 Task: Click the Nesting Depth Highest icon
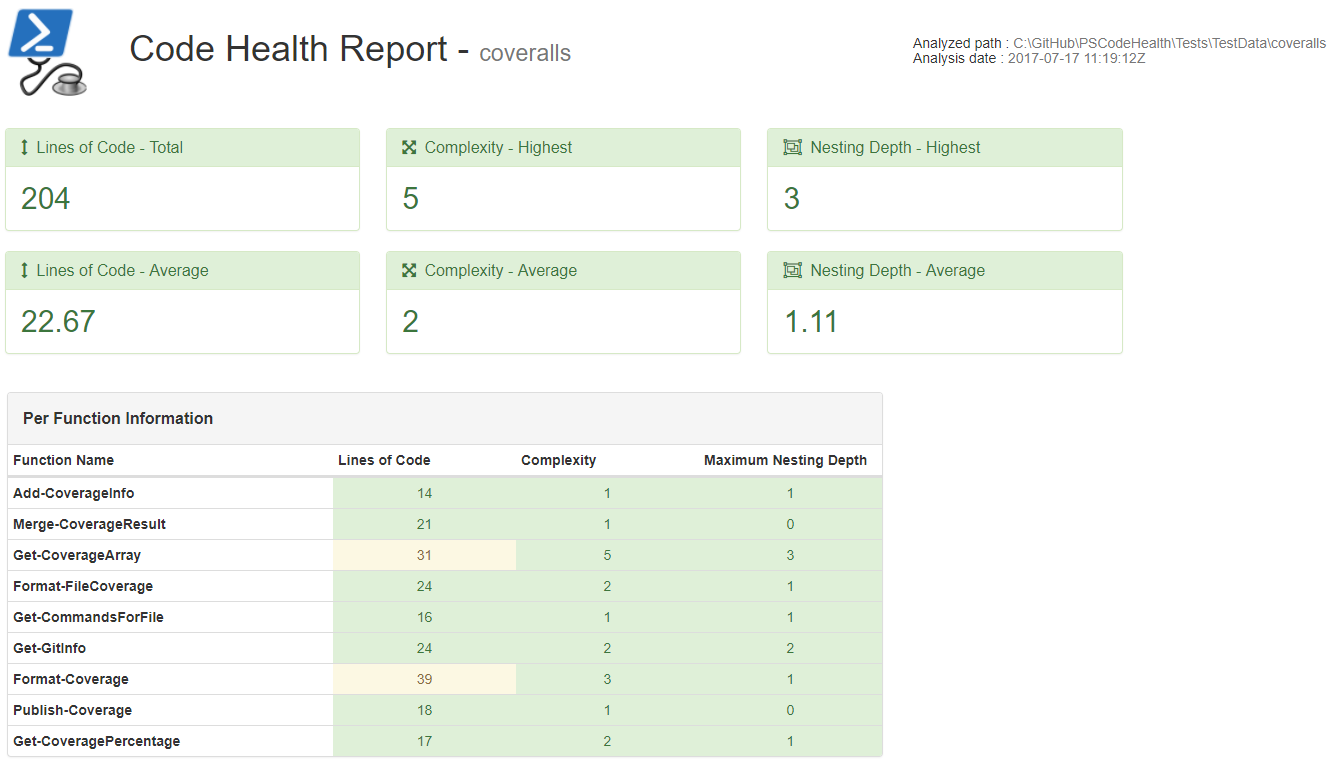point(793,147)
